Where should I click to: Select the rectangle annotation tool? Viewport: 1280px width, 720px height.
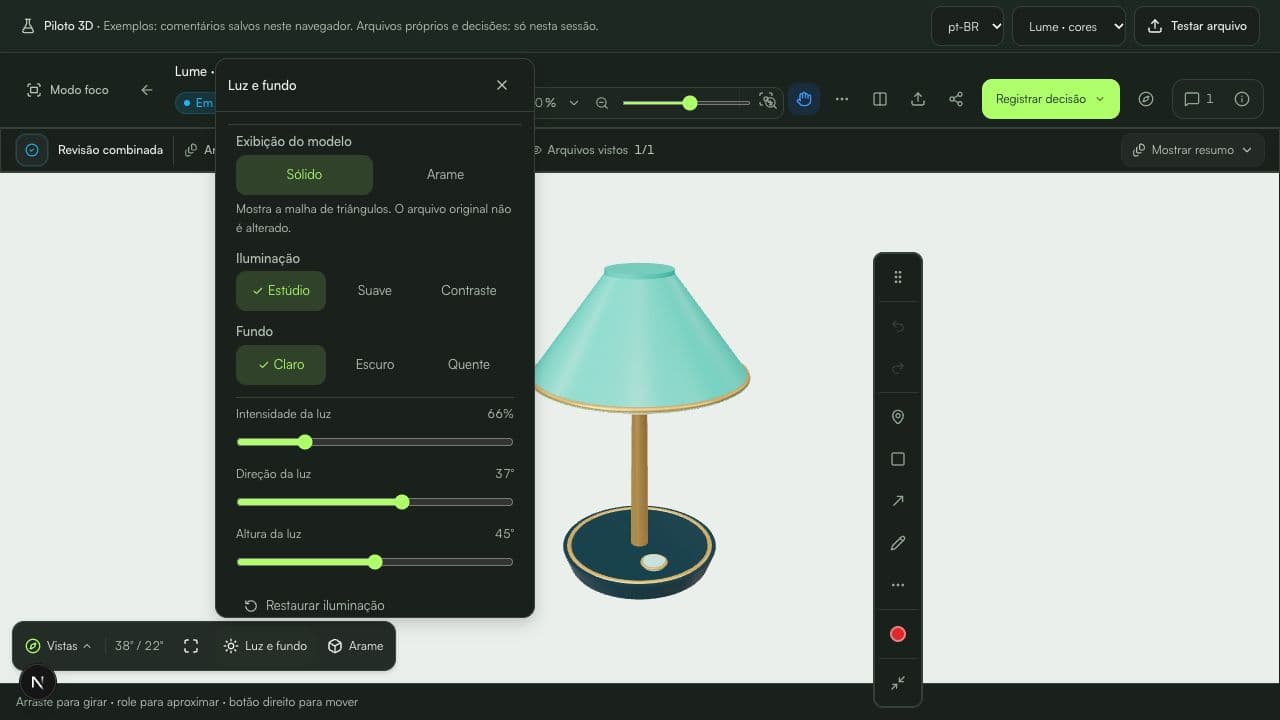pos(897,459)
